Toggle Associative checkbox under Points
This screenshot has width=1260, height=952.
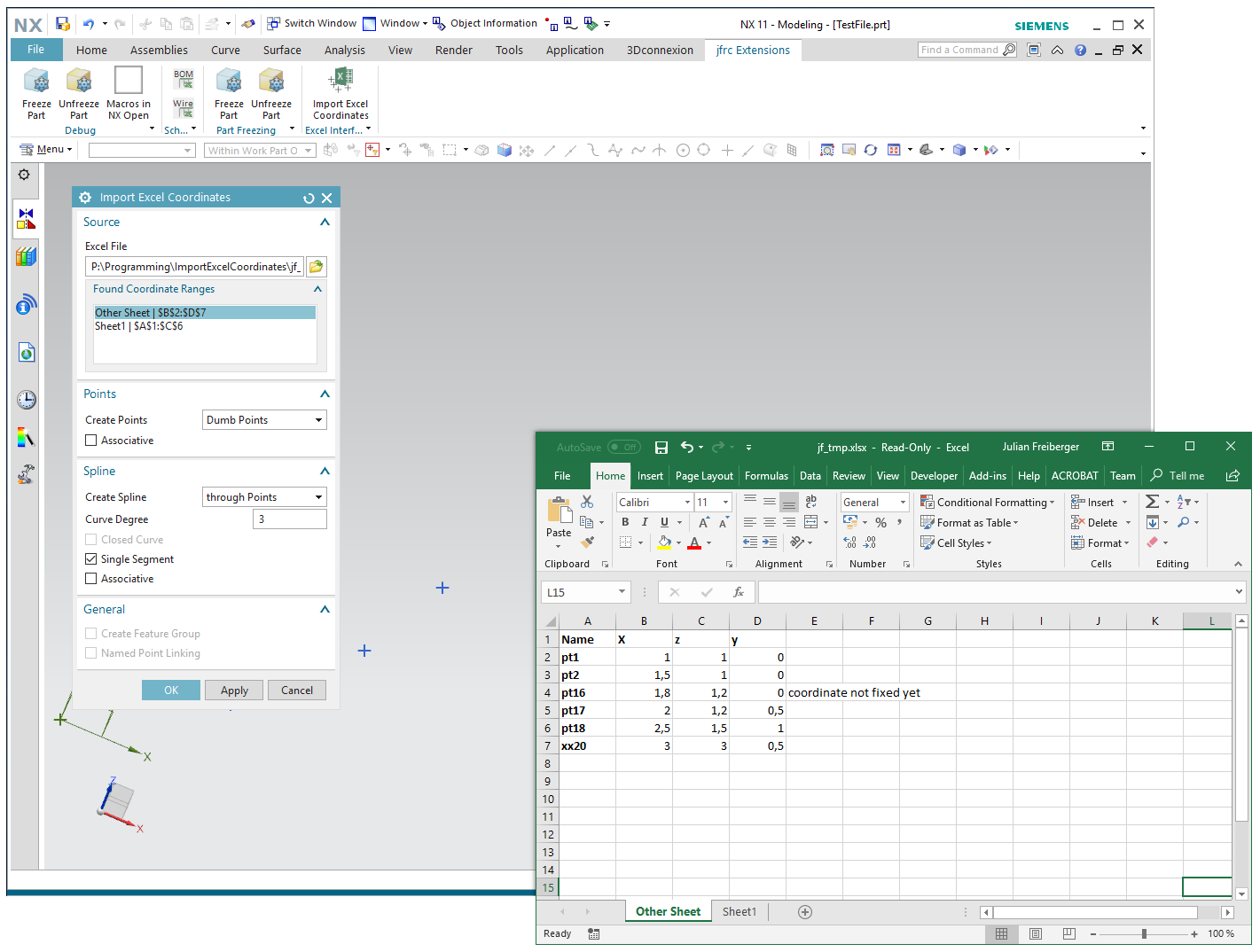coord(91,441)
